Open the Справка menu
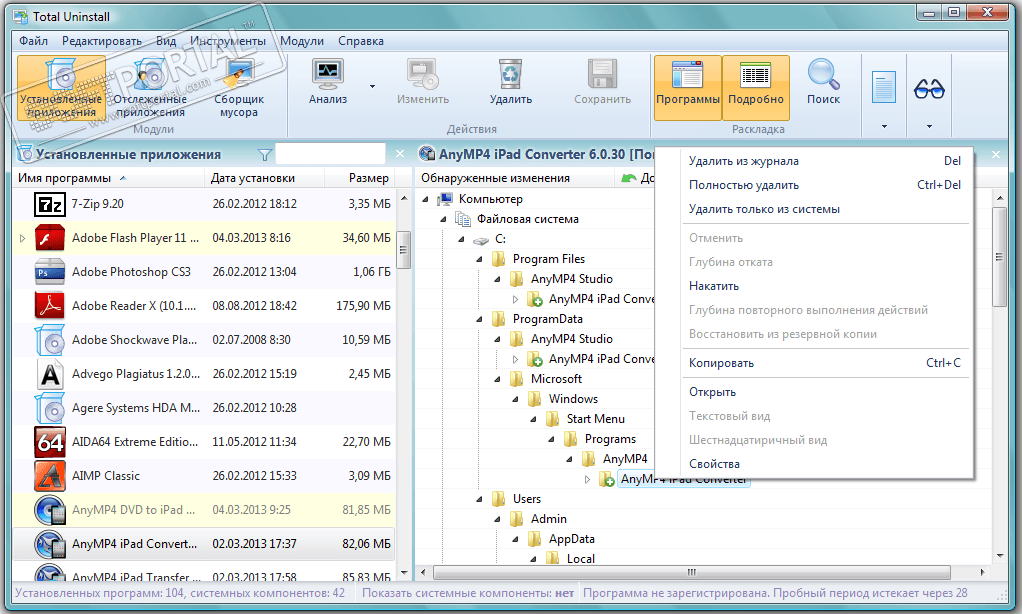Screen dimensions: 1022x614 pyautogui.click(x=360, y=41)
